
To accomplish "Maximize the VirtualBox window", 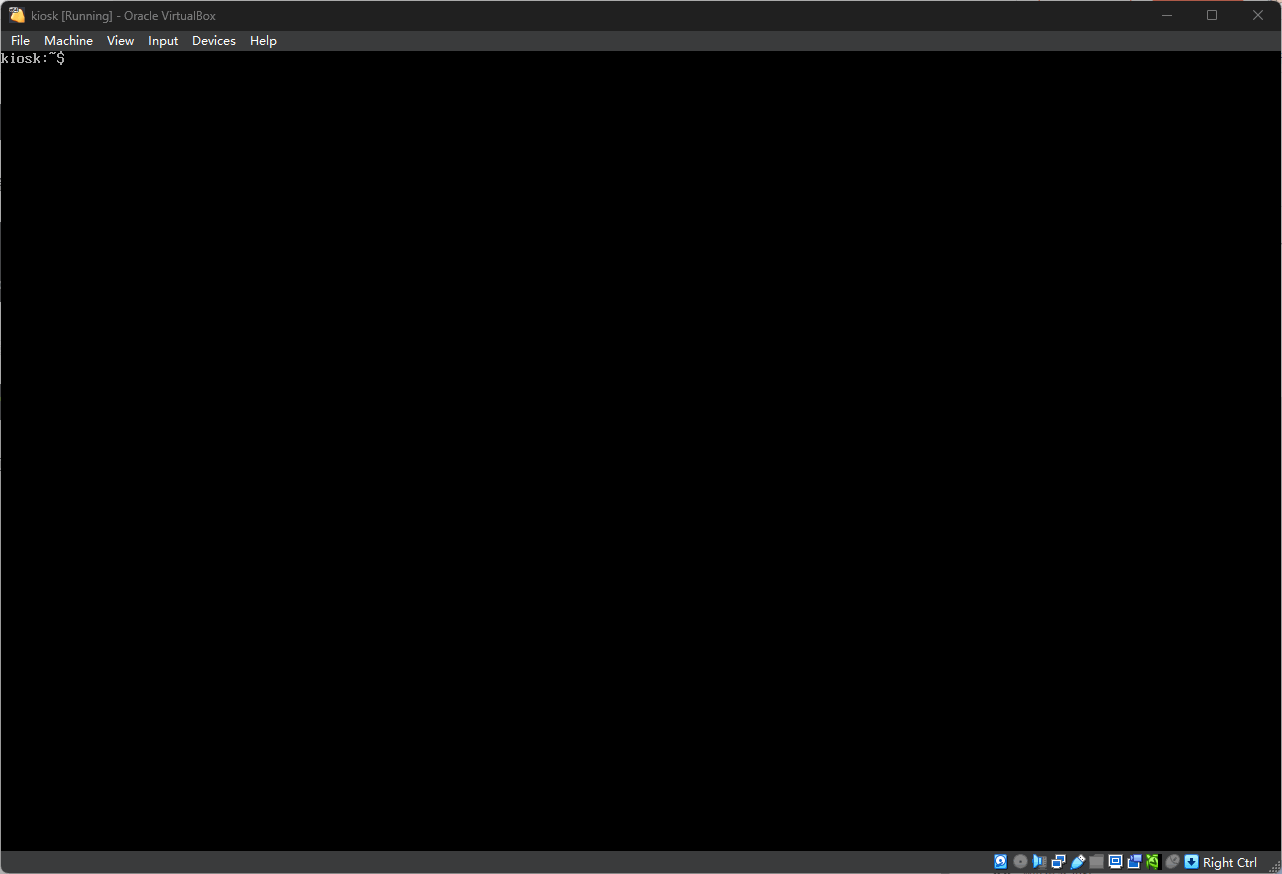I will point(1212,15).
